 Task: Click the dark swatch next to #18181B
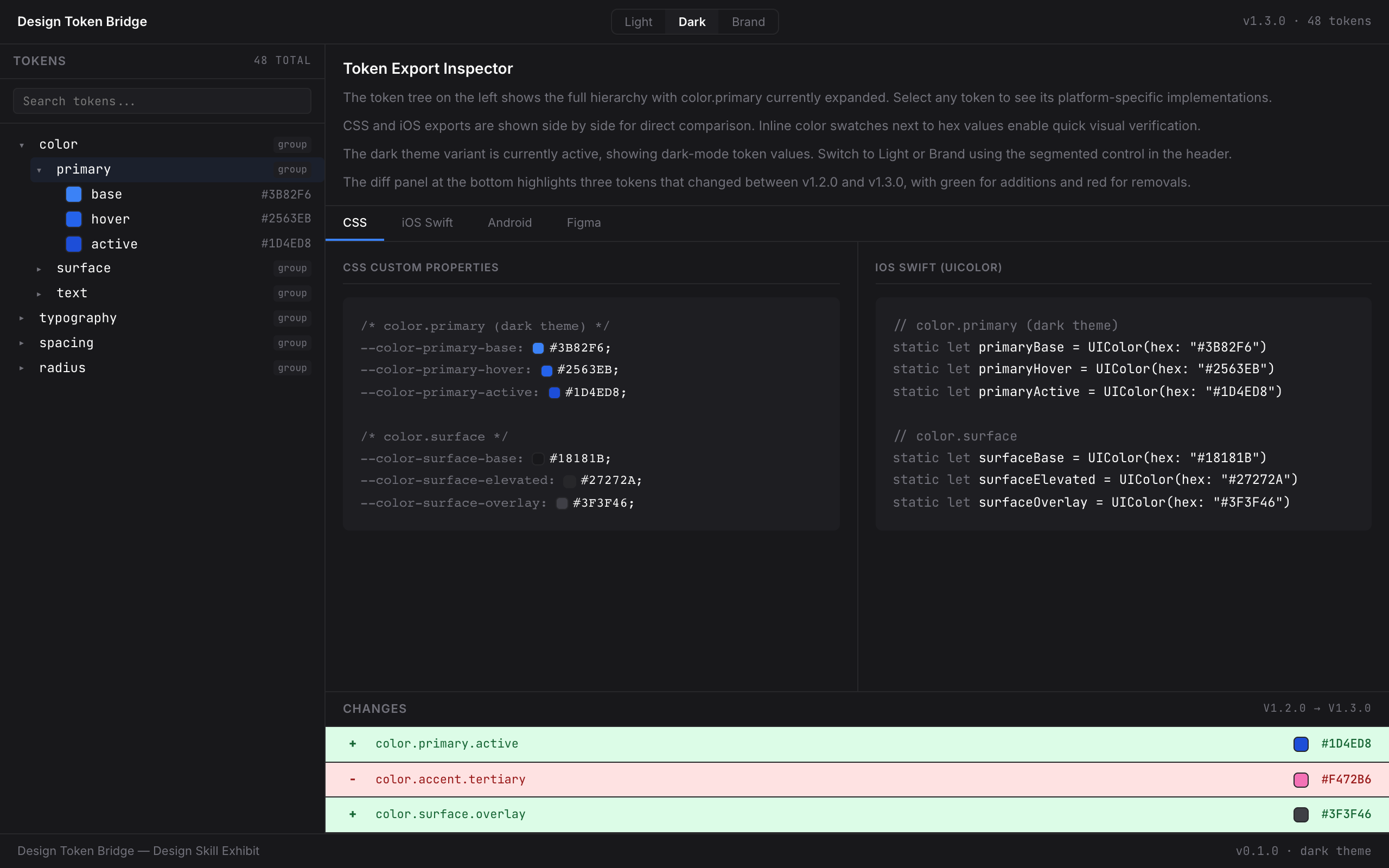(x=537, y=458)
